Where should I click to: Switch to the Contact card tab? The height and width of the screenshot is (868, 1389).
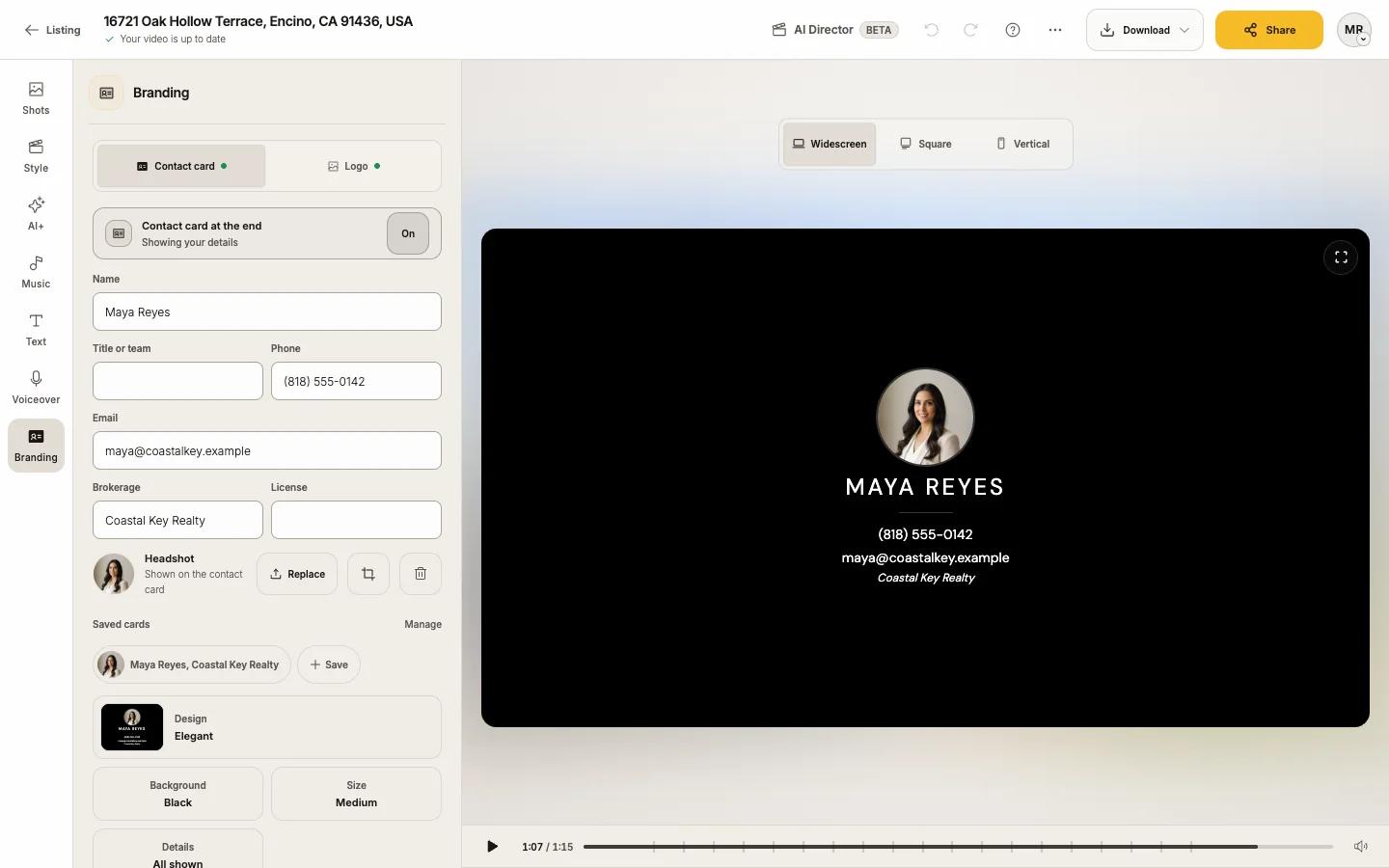pyautogui.click(x=181, y=166)
